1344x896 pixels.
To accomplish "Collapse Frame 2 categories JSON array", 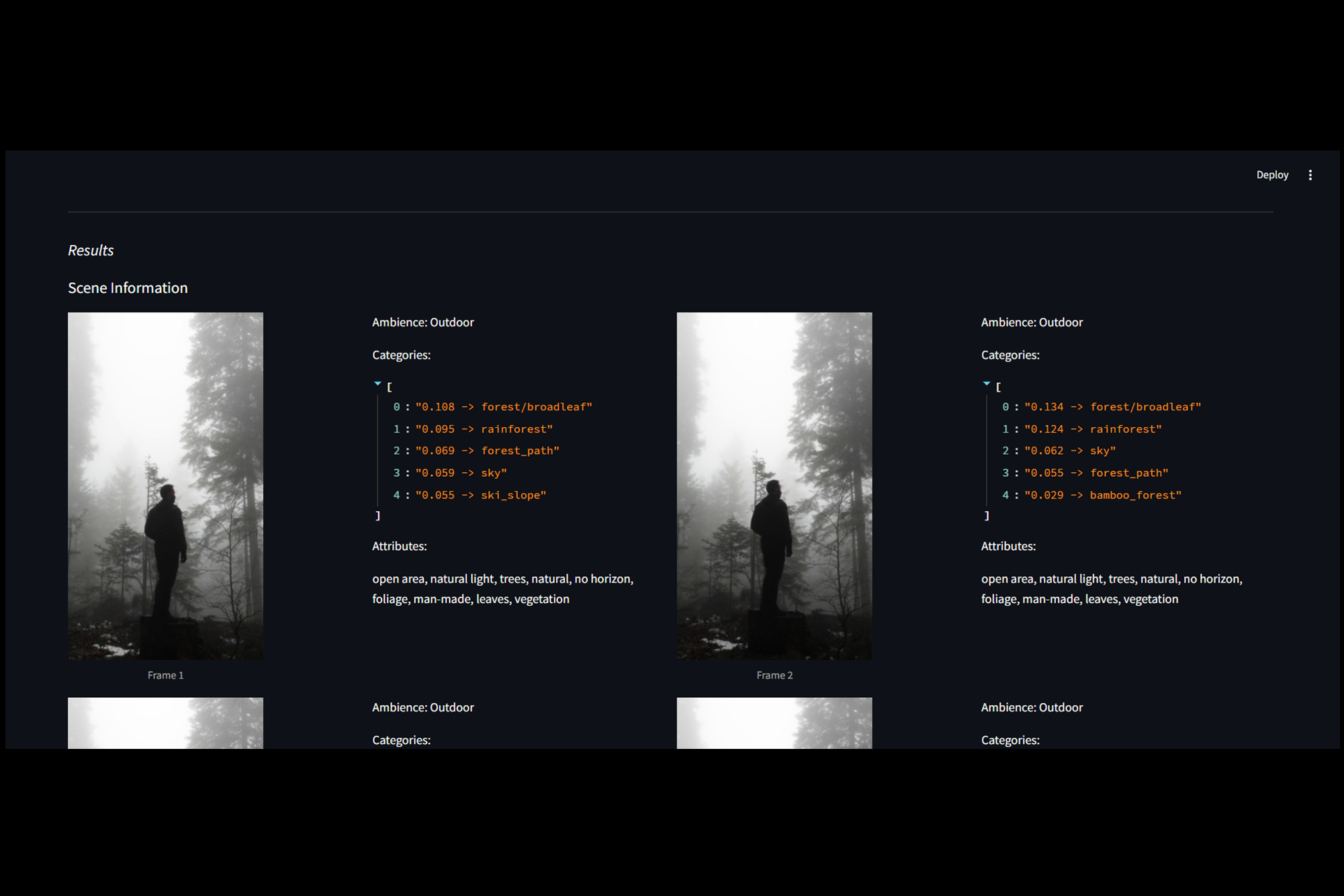I will [x=986, y=384].
